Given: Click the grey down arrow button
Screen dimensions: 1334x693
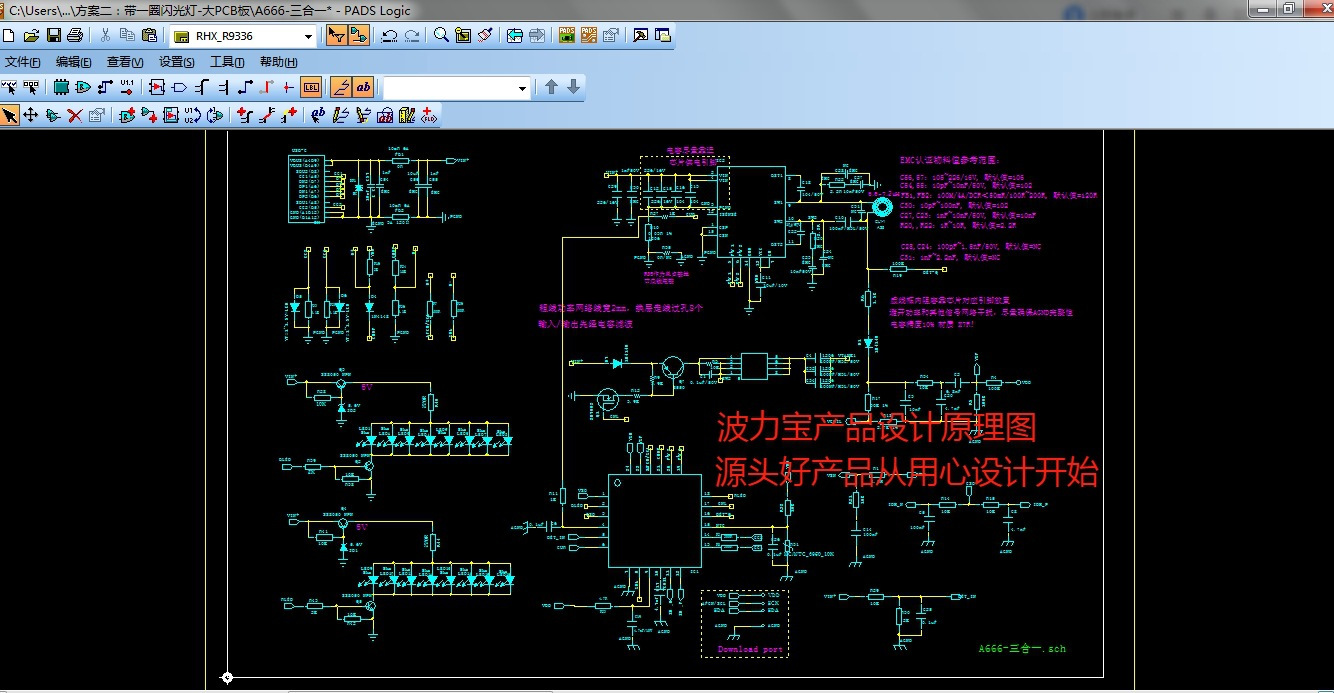Looking at the screenshot, I should [x=573, y=88].
